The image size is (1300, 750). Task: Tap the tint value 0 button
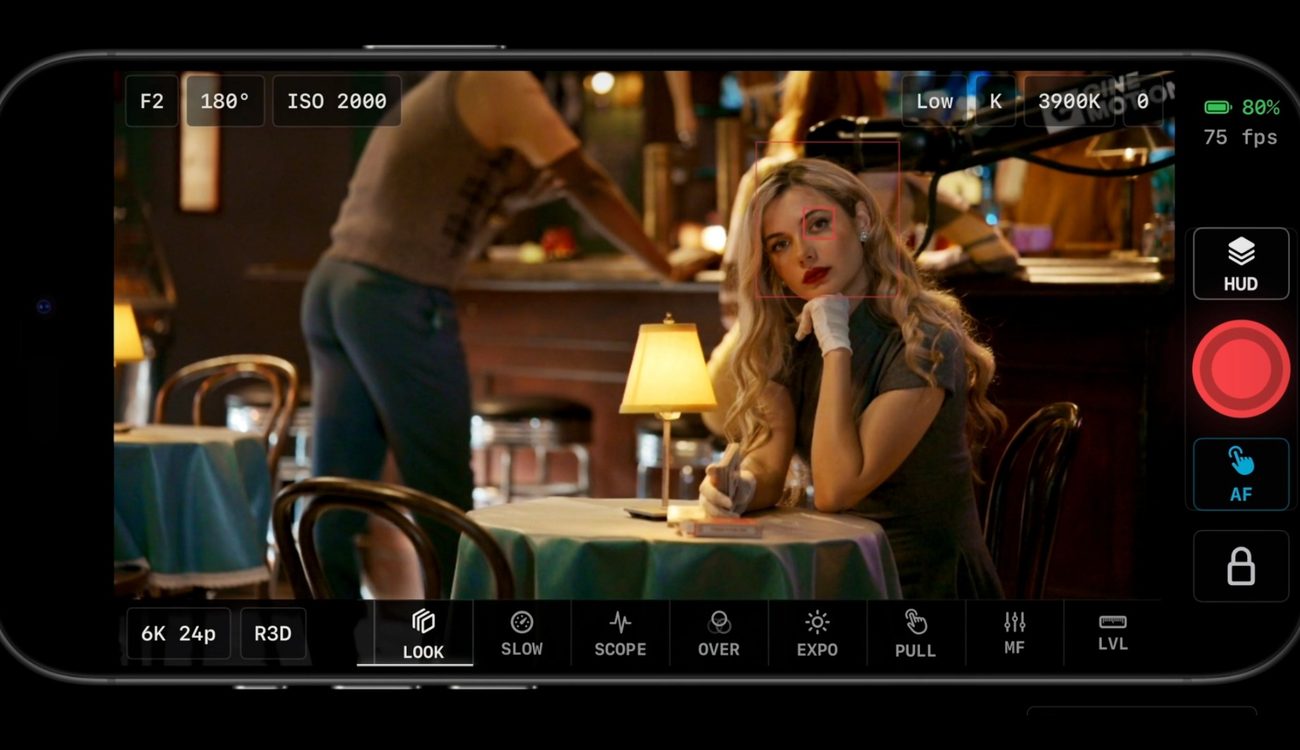(1143, 101)
